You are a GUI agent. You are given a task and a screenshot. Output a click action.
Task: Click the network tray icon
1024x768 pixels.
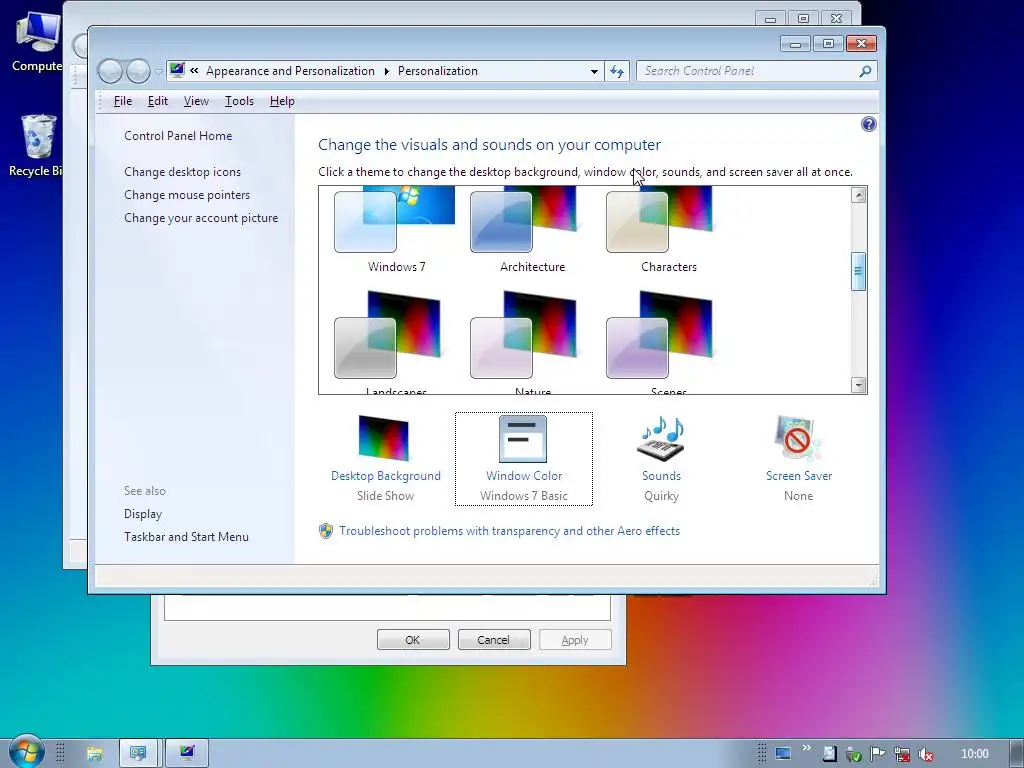901,754
